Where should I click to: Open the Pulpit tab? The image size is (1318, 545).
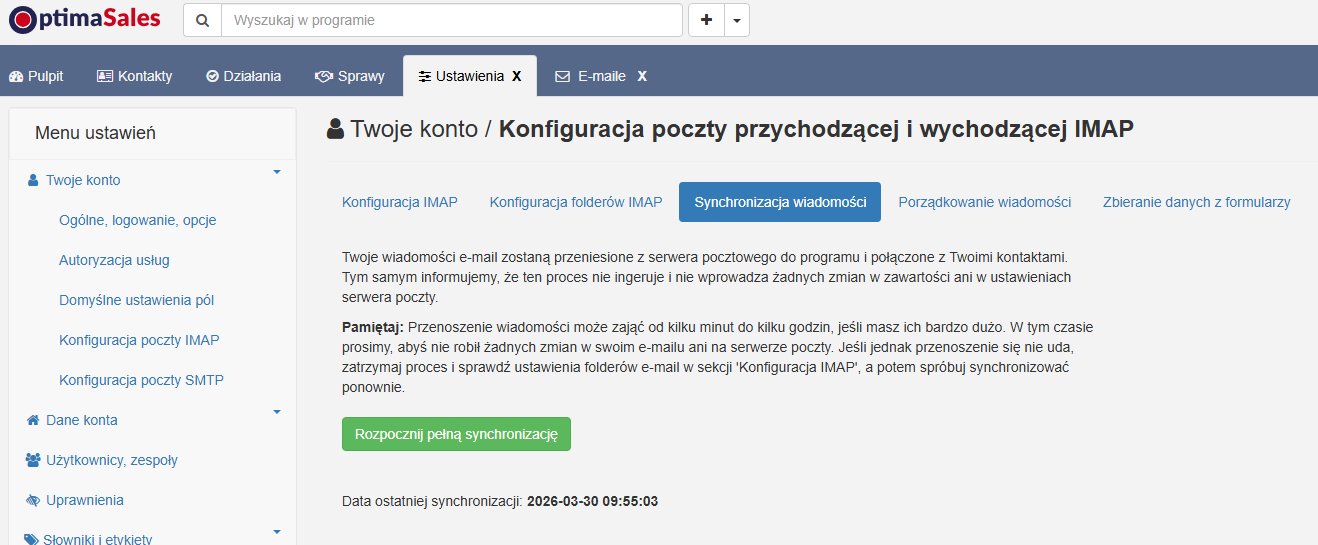pyautogui.click(x=36, y=76)
